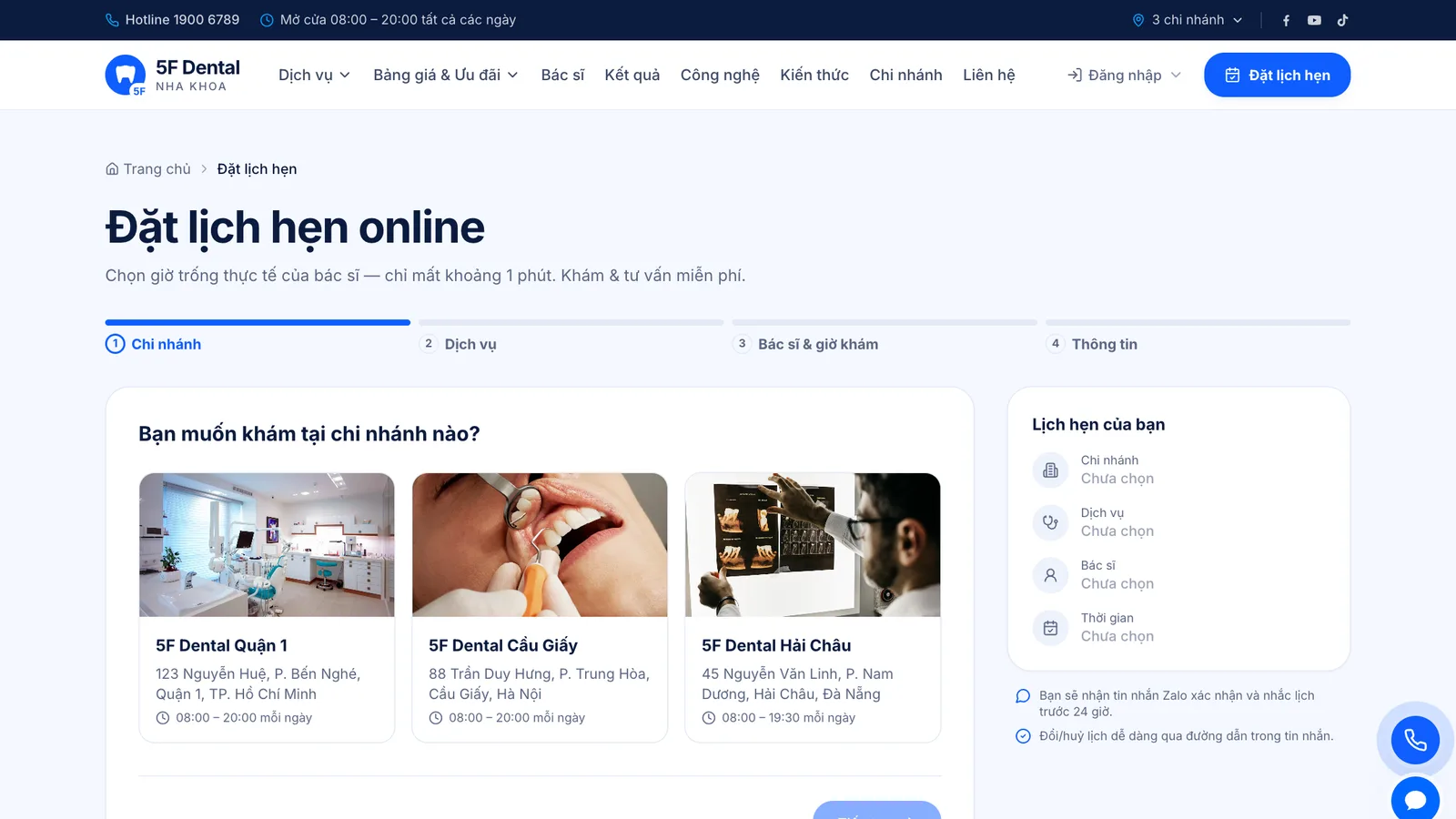Click the checkmark icon beside Đổi/huỷ lịch
1456x819 pixels.
pos(1023,736)
